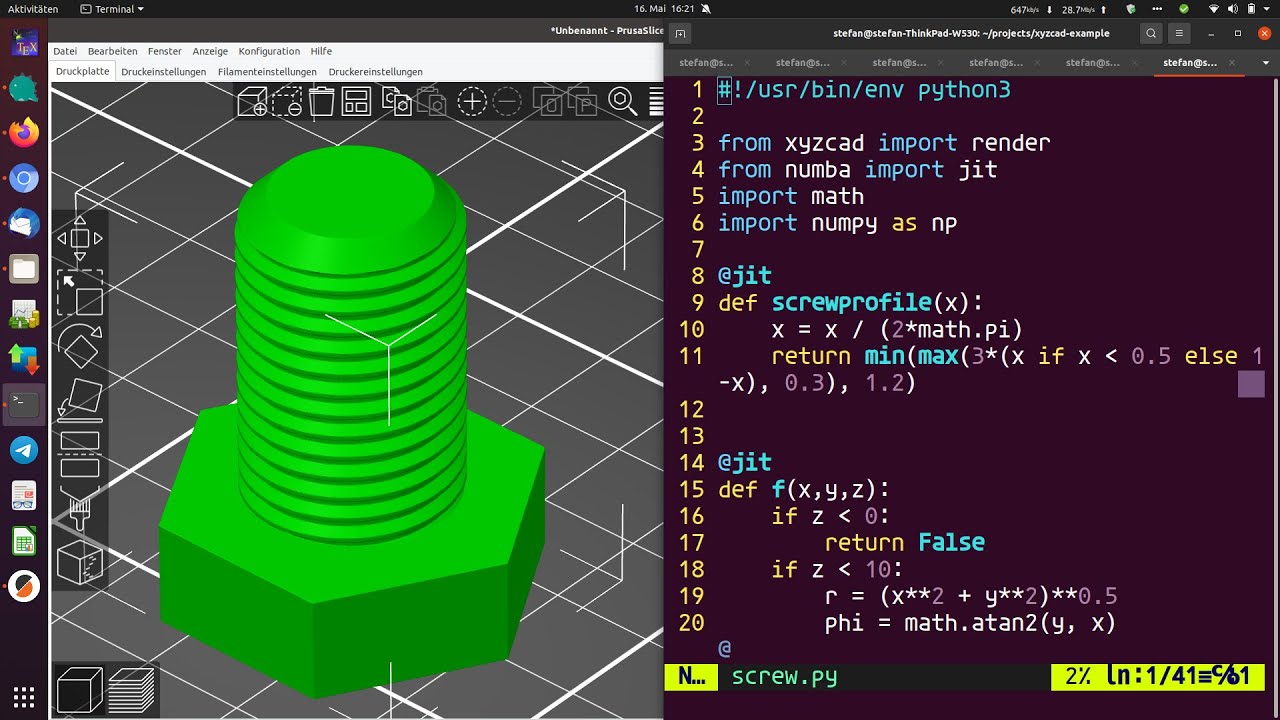
Task: Open the Anzeige menu
Action: tap(210, 51)
